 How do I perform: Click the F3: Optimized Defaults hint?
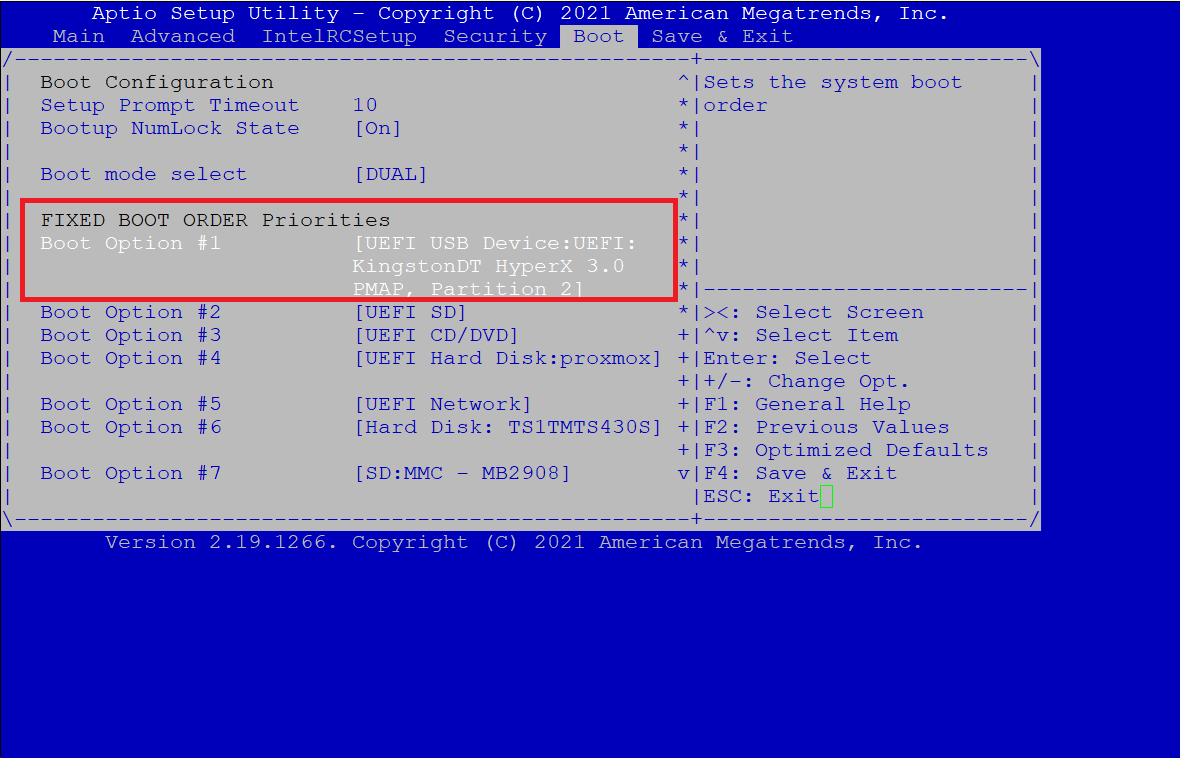[846, 450]
